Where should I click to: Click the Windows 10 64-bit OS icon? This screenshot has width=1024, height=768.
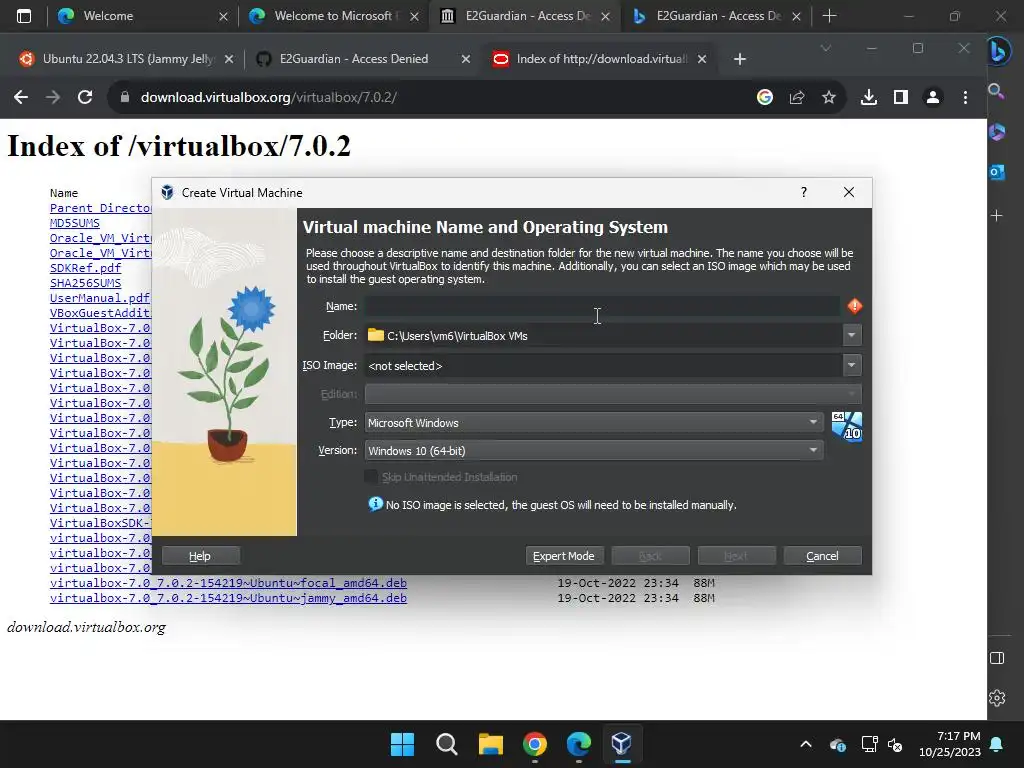click(847, 426)
